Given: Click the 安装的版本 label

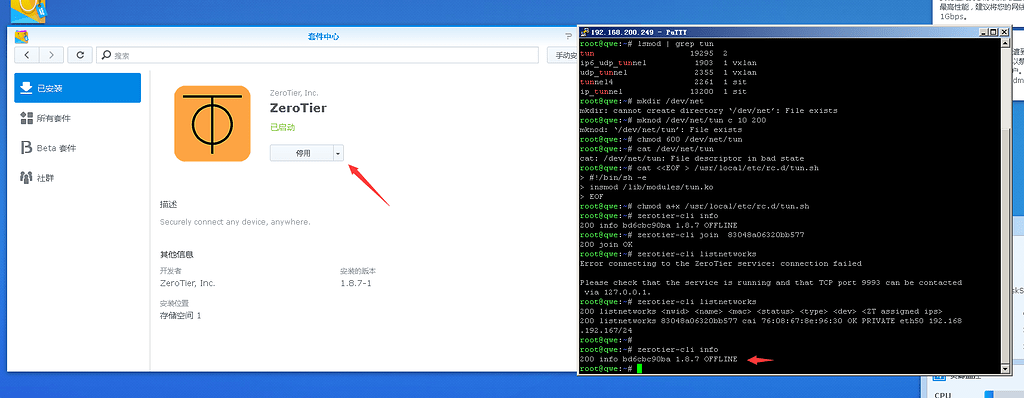Looking at the screenshot, I should tap(358, 271).
